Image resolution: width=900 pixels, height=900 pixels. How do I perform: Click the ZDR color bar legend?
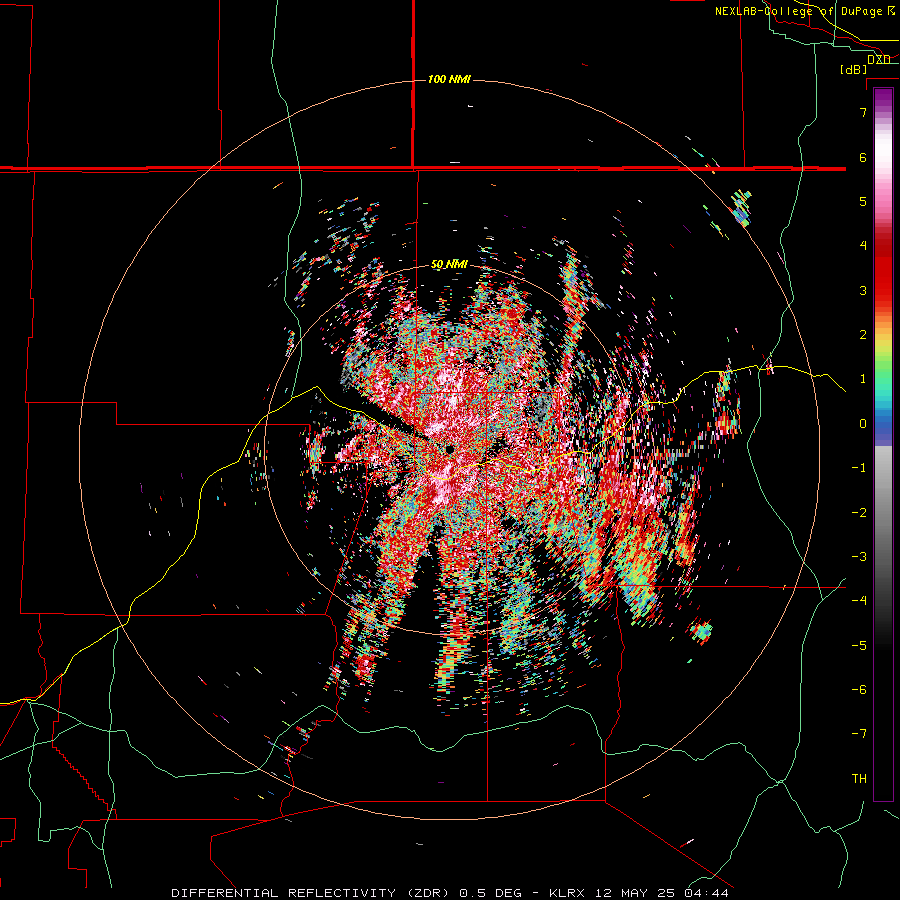(x=883, y=444)
